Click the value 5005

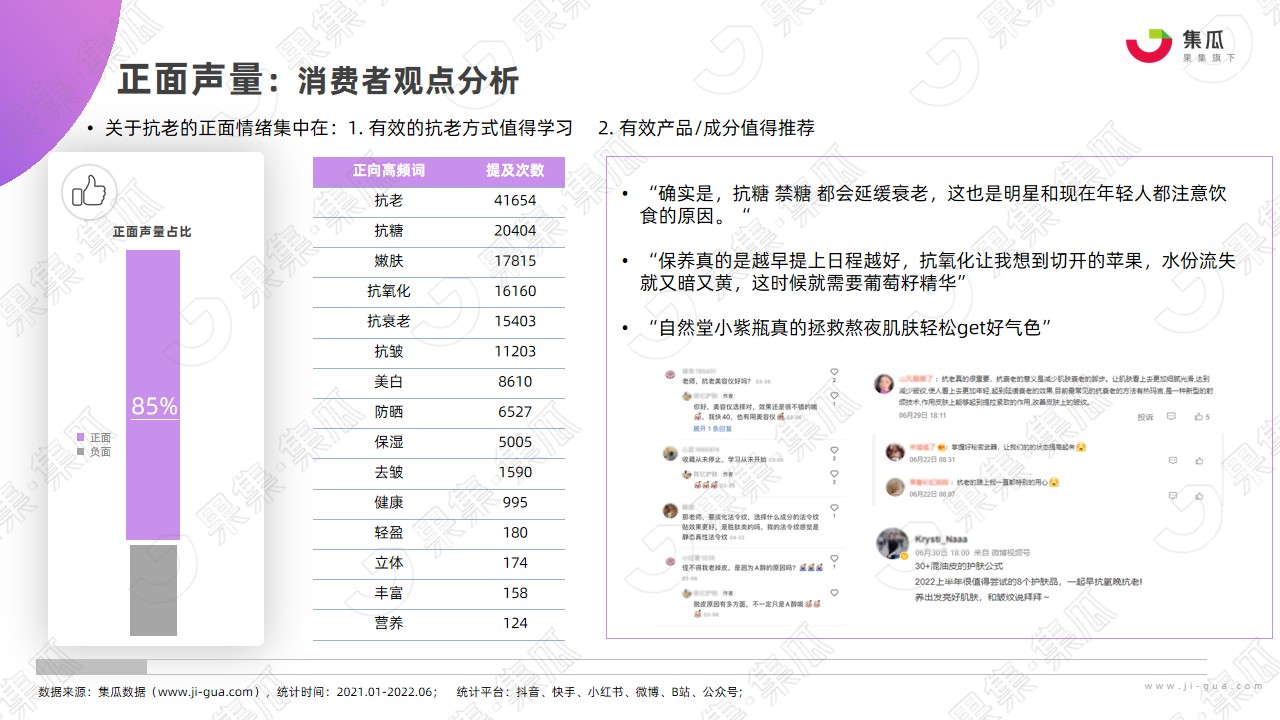click(x=515, y=442)
